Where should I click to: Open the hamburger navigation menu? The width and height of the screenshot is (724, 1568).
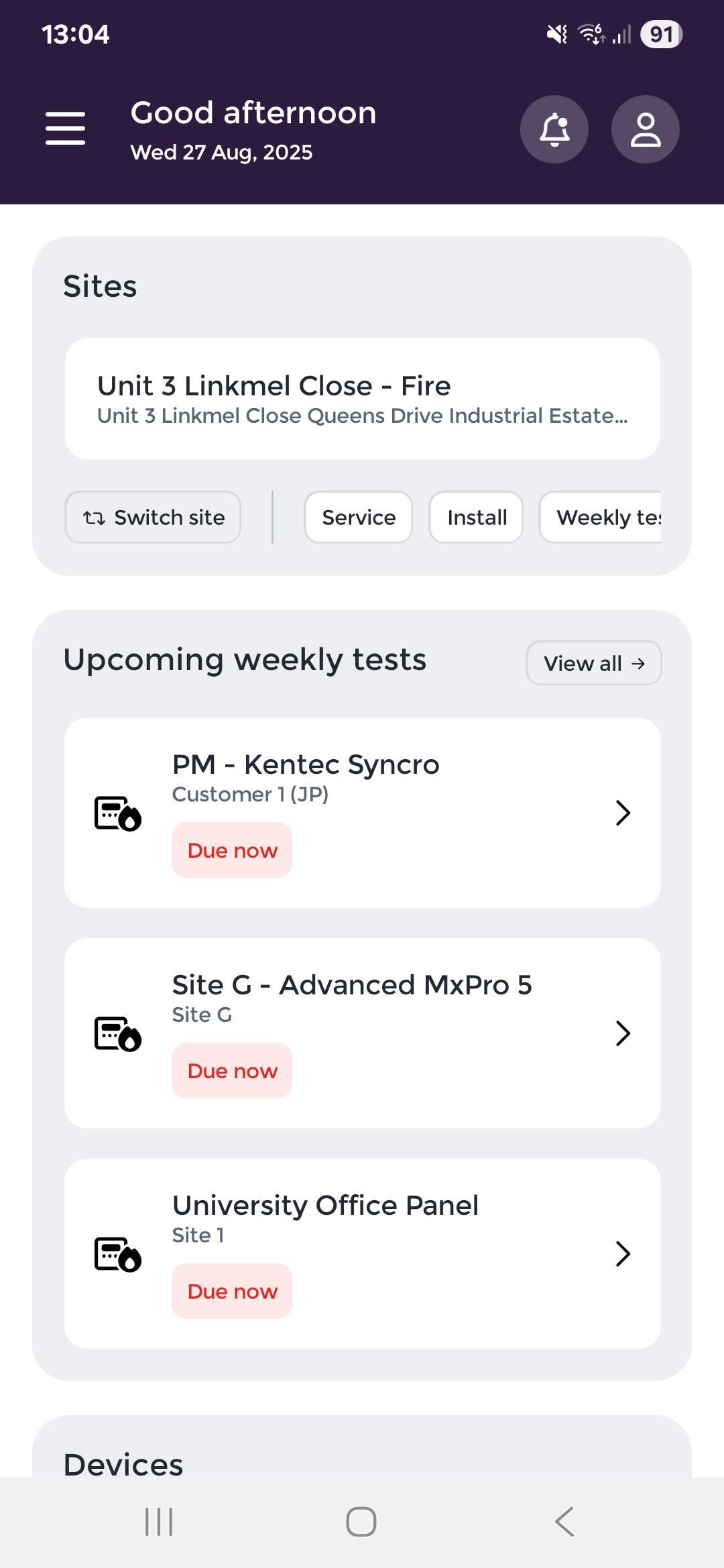(65, 128)
